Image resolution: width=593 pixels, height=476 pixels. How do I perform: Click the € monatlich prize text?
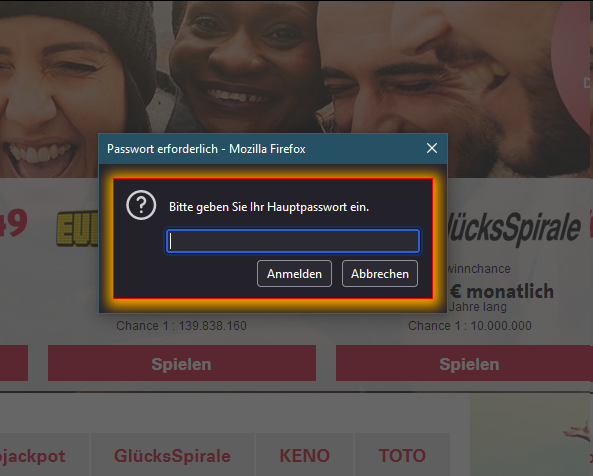pos(503,291)
